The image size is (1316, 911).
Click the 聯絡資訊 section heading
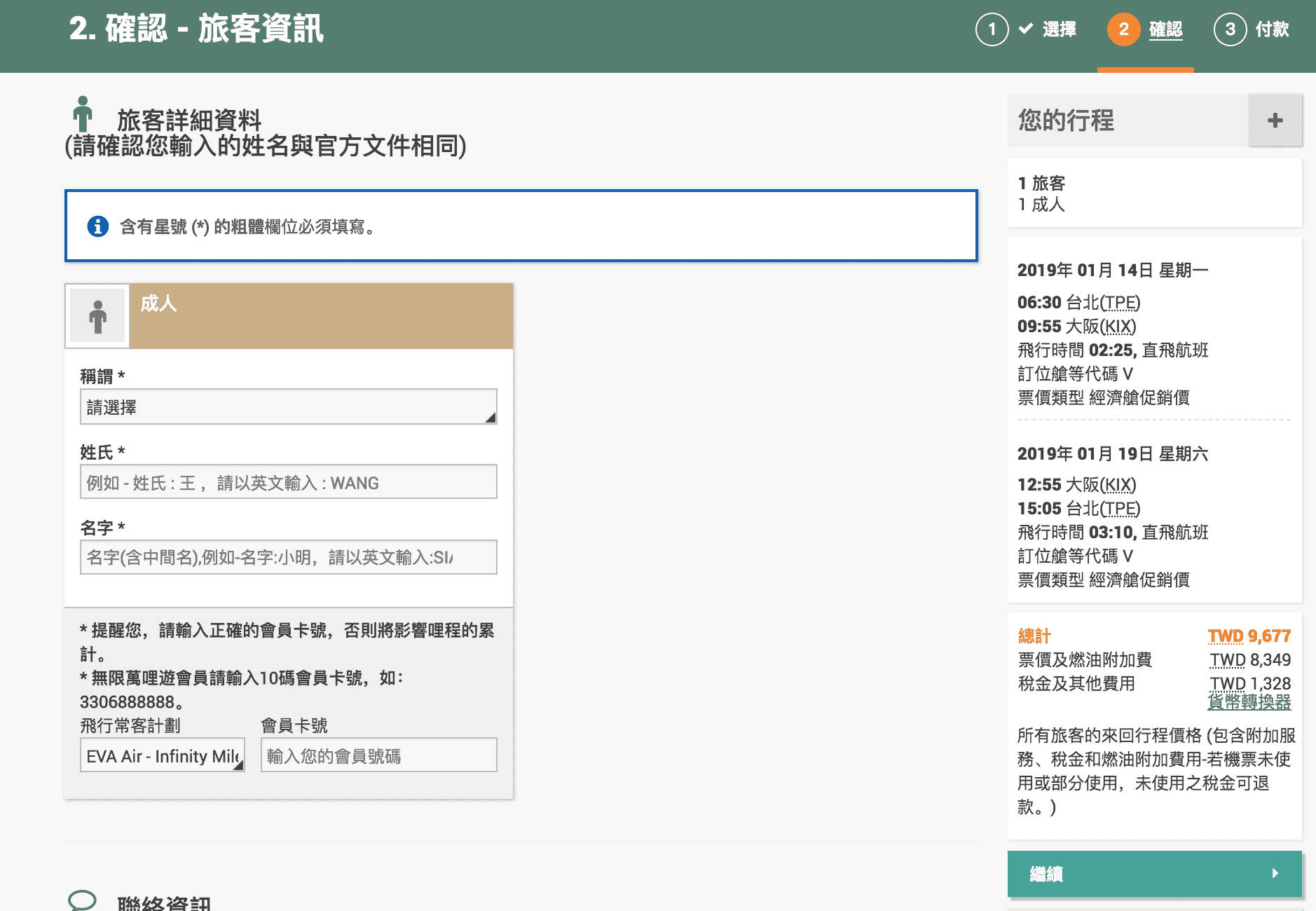tap(164, 903)
